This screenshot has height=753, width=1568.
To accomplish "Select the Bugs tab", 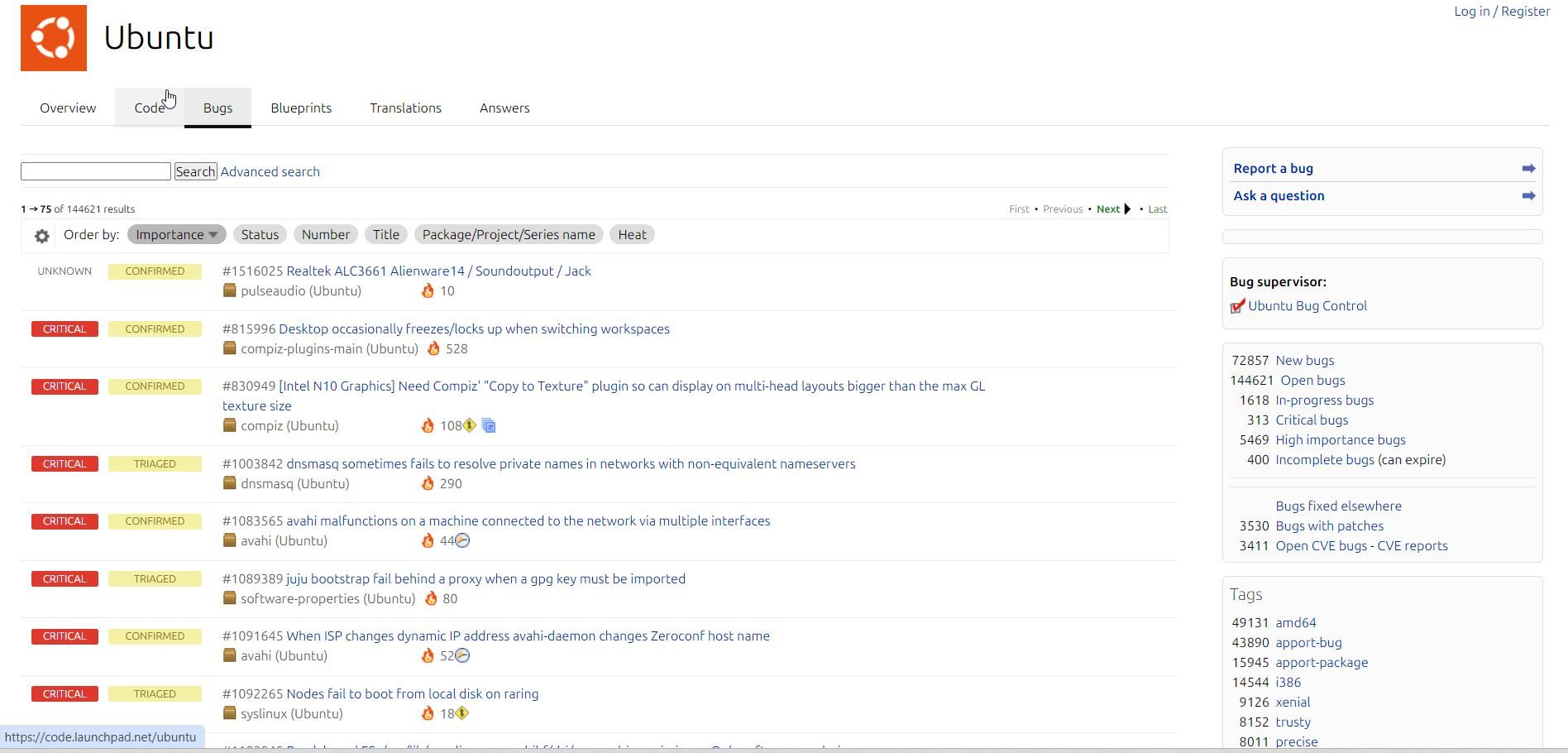I will (x=218, y=108).
